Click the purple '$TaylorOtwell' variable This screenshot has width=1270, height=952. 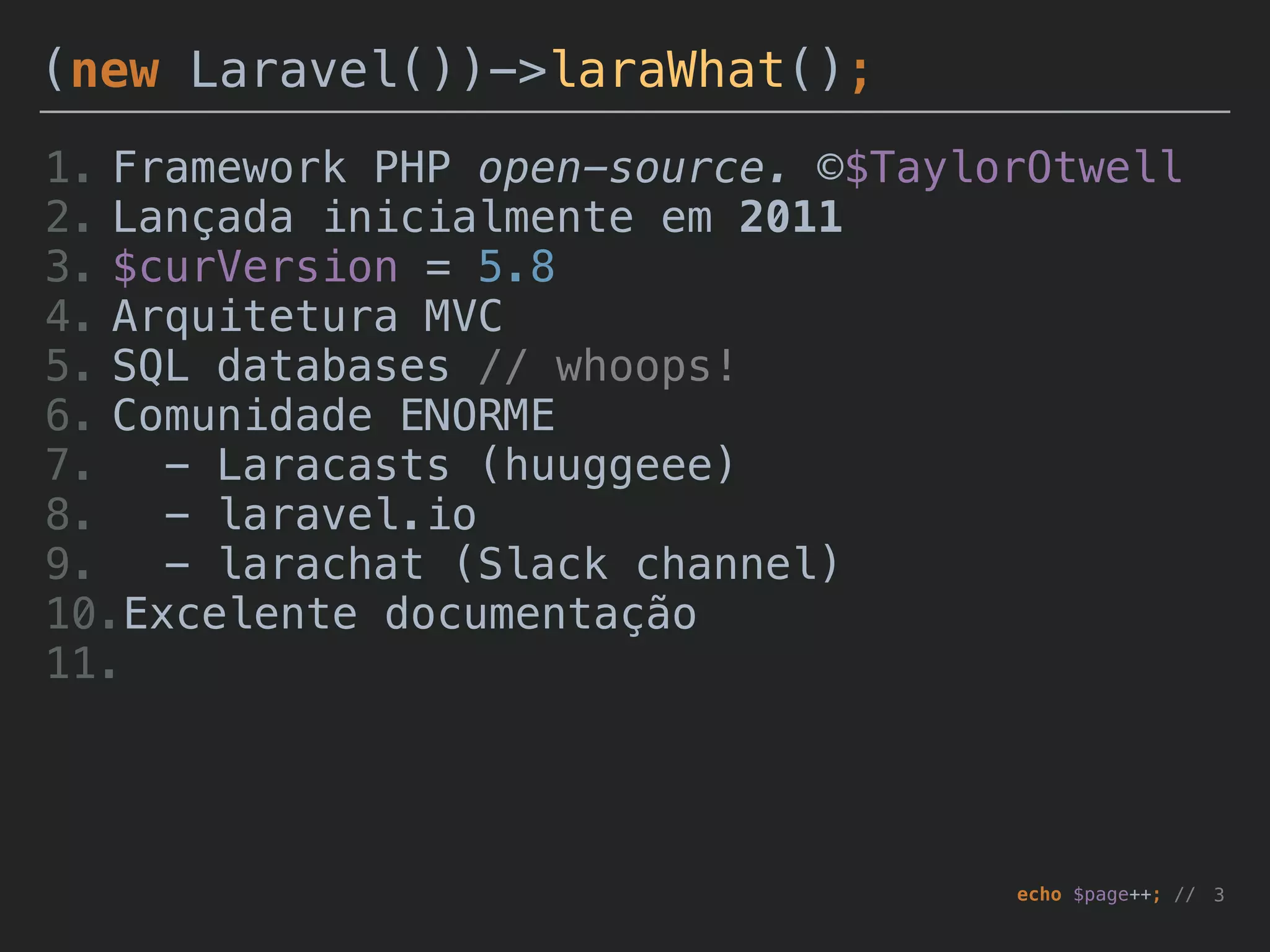[x=1015, y=167]
